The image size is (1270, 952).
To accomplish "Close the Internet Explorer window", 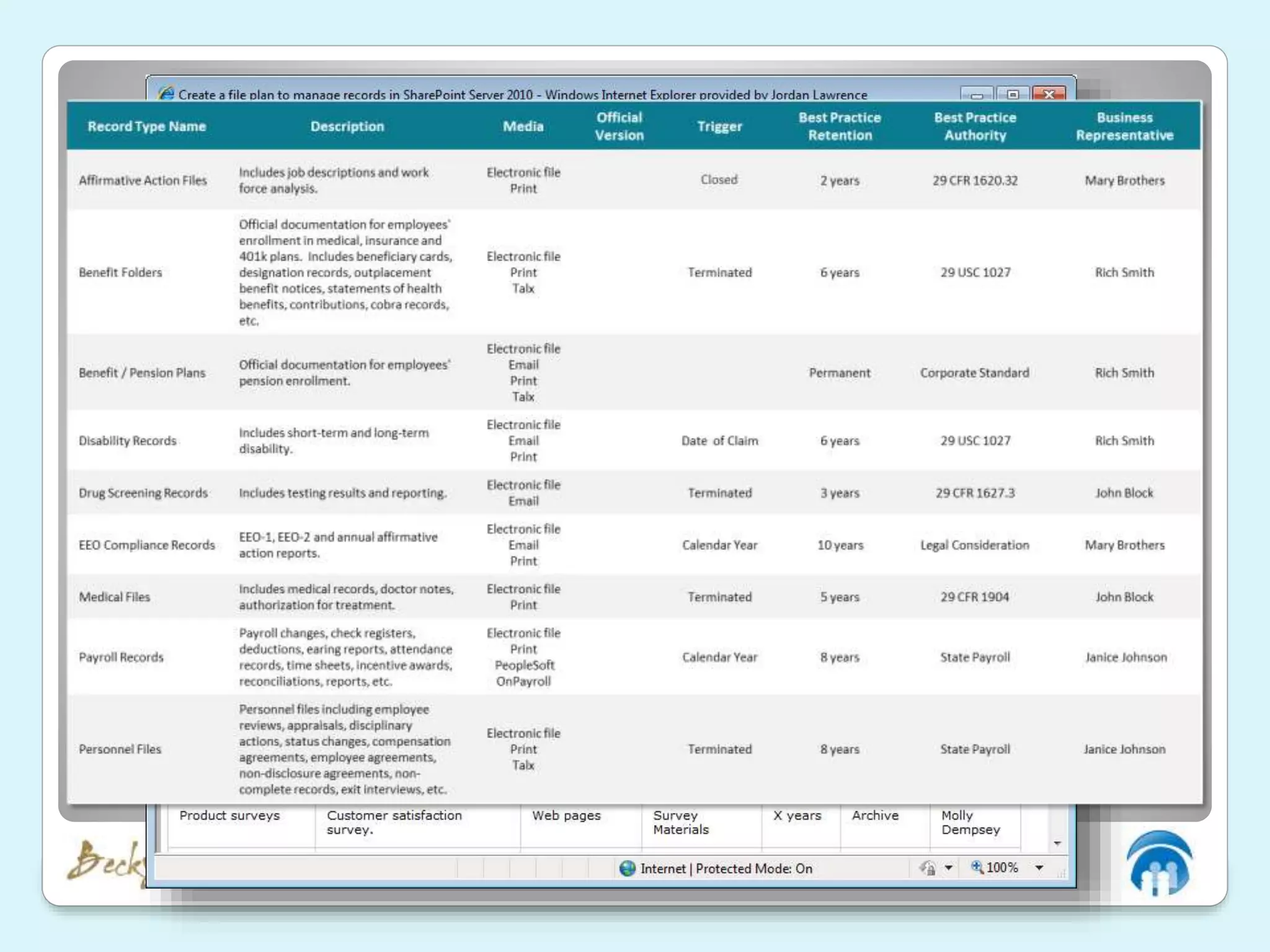I will [1049, 95].
